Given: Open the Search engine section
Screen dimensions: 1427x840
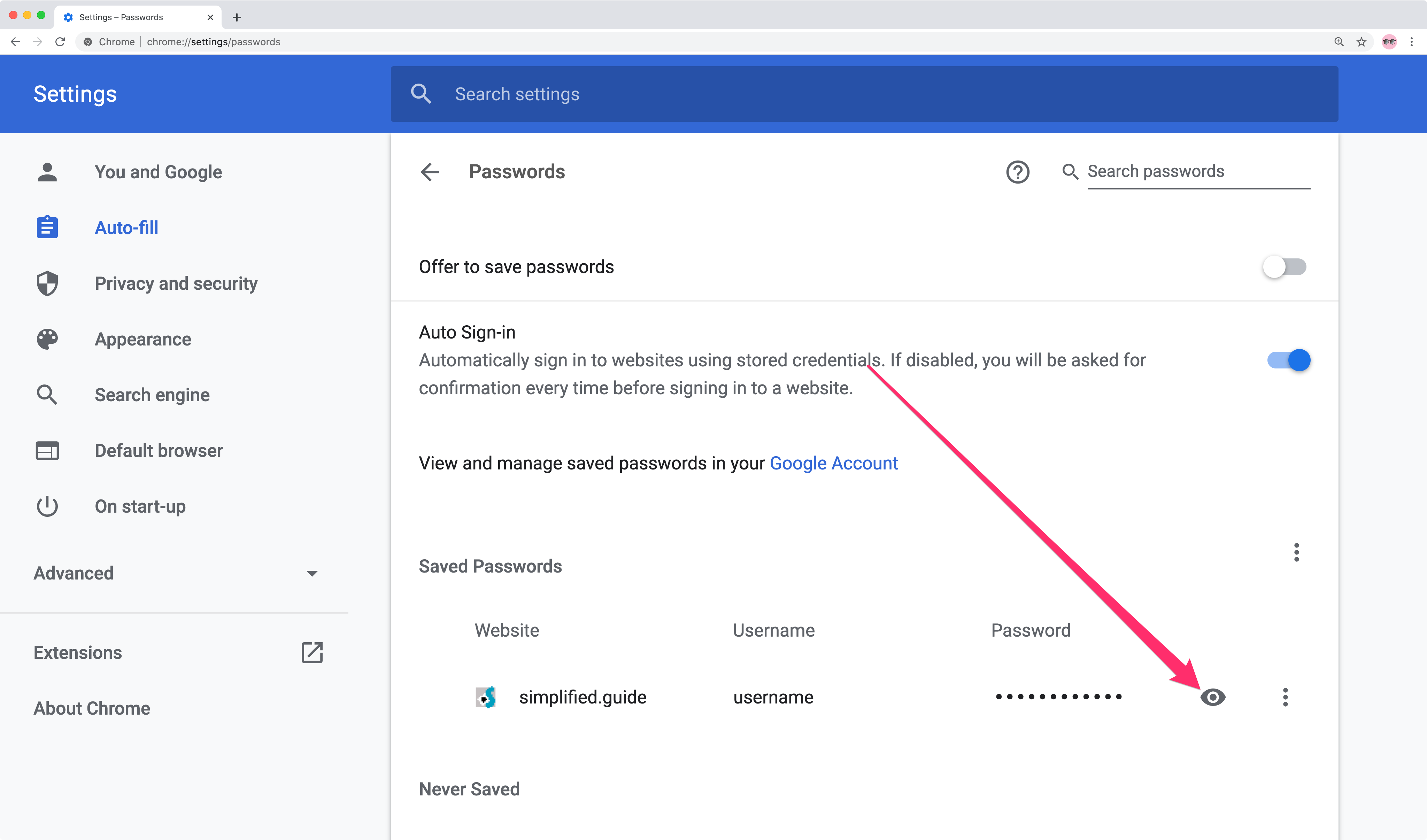Looking at the screenshot, I should tap(152, 395).
